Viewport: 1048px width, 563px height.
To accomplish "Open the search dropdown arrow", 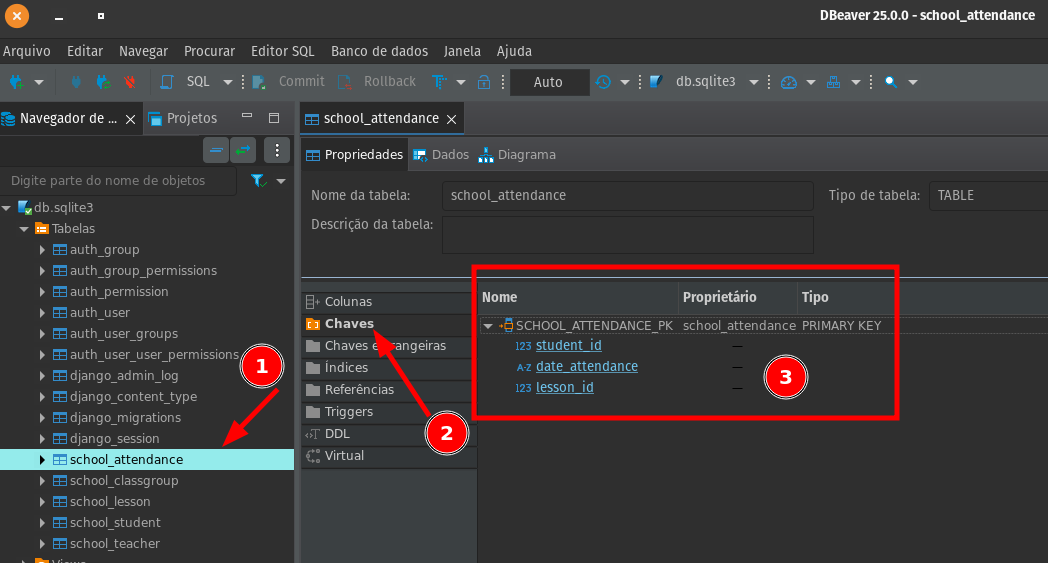I will (x=913, y=82).
